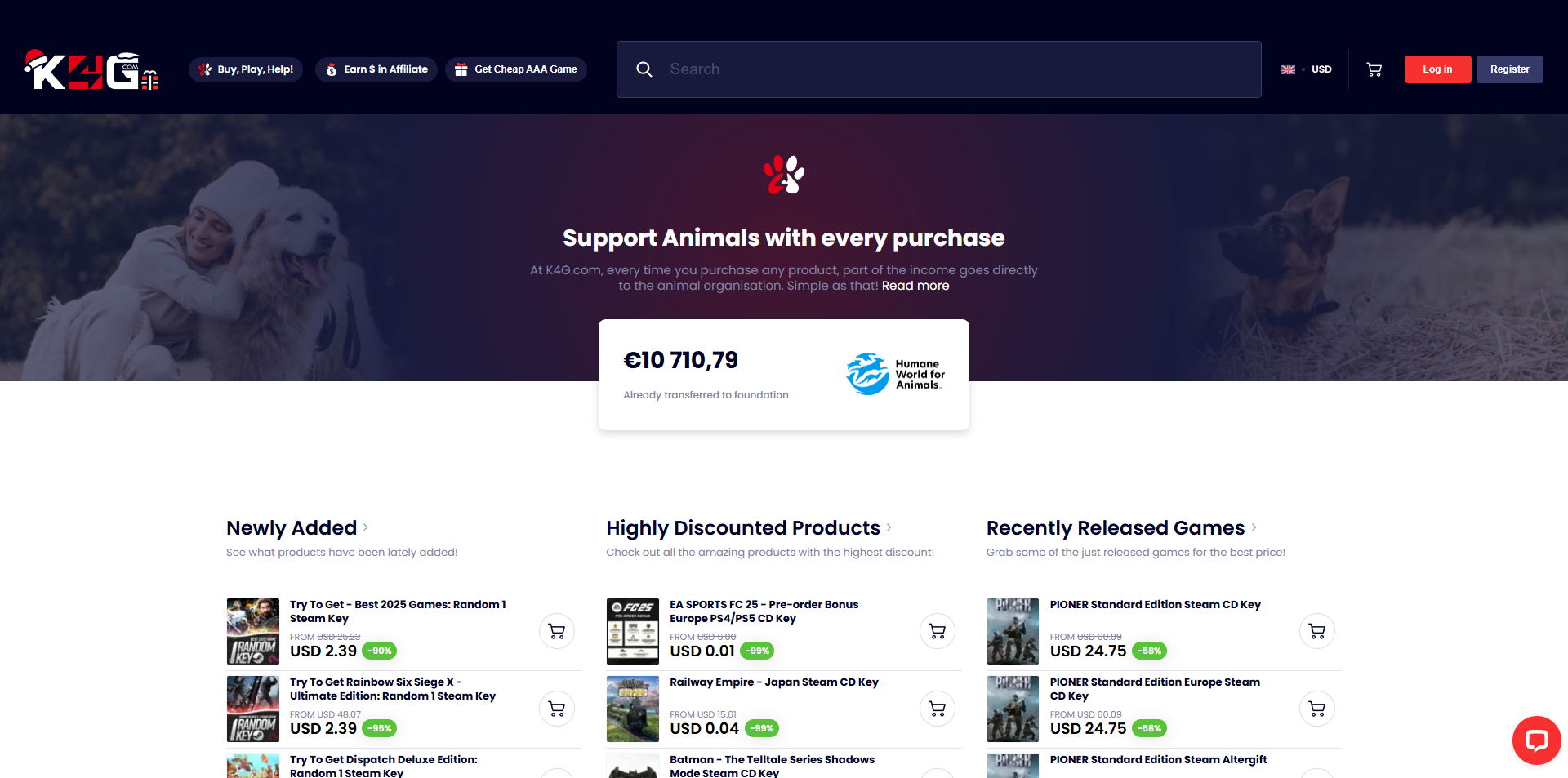
Task: Open the Get Cheap AAA Game item
Action: (x=516, y=69)
